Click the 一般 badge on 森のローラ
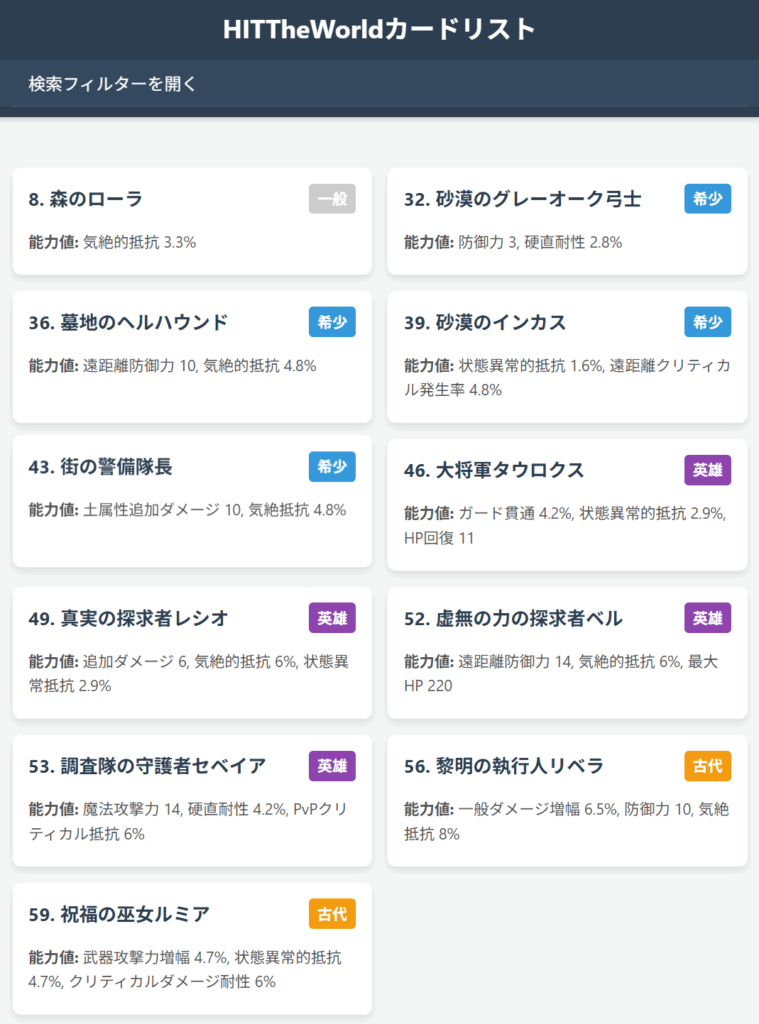This screenshot has height=1024, width=759. (x=332, y=199)
